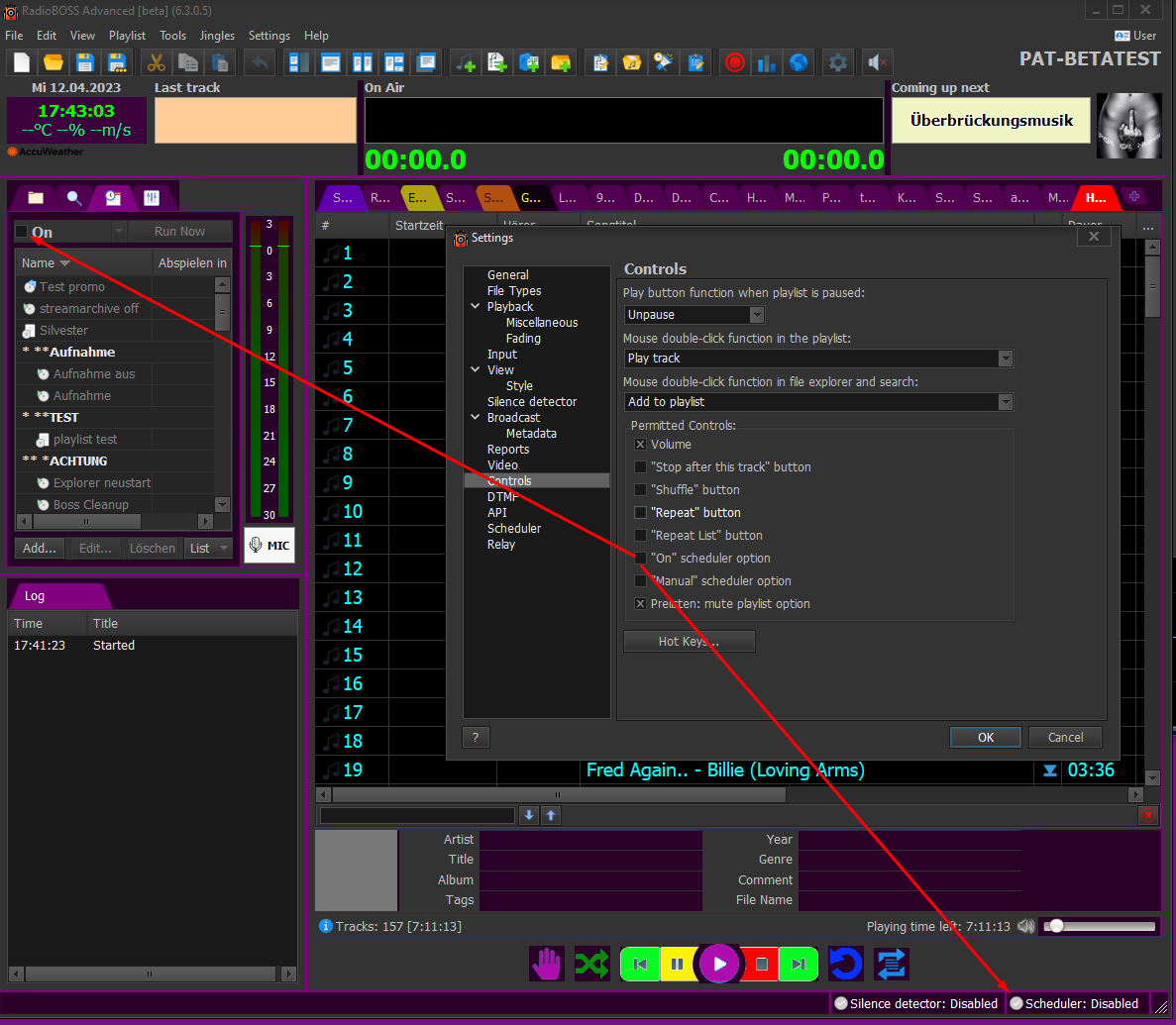Image resolution: width=1176 pixels, height=1025 pixels.
Task: Click the purple hand stop-after-track icon
Action: point(546,964)
